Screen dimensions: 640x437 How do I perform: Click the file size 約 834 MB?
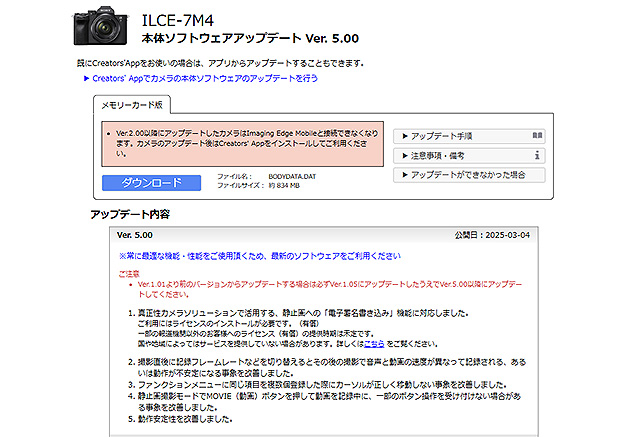pyautogui.click(x=284, y=186)
